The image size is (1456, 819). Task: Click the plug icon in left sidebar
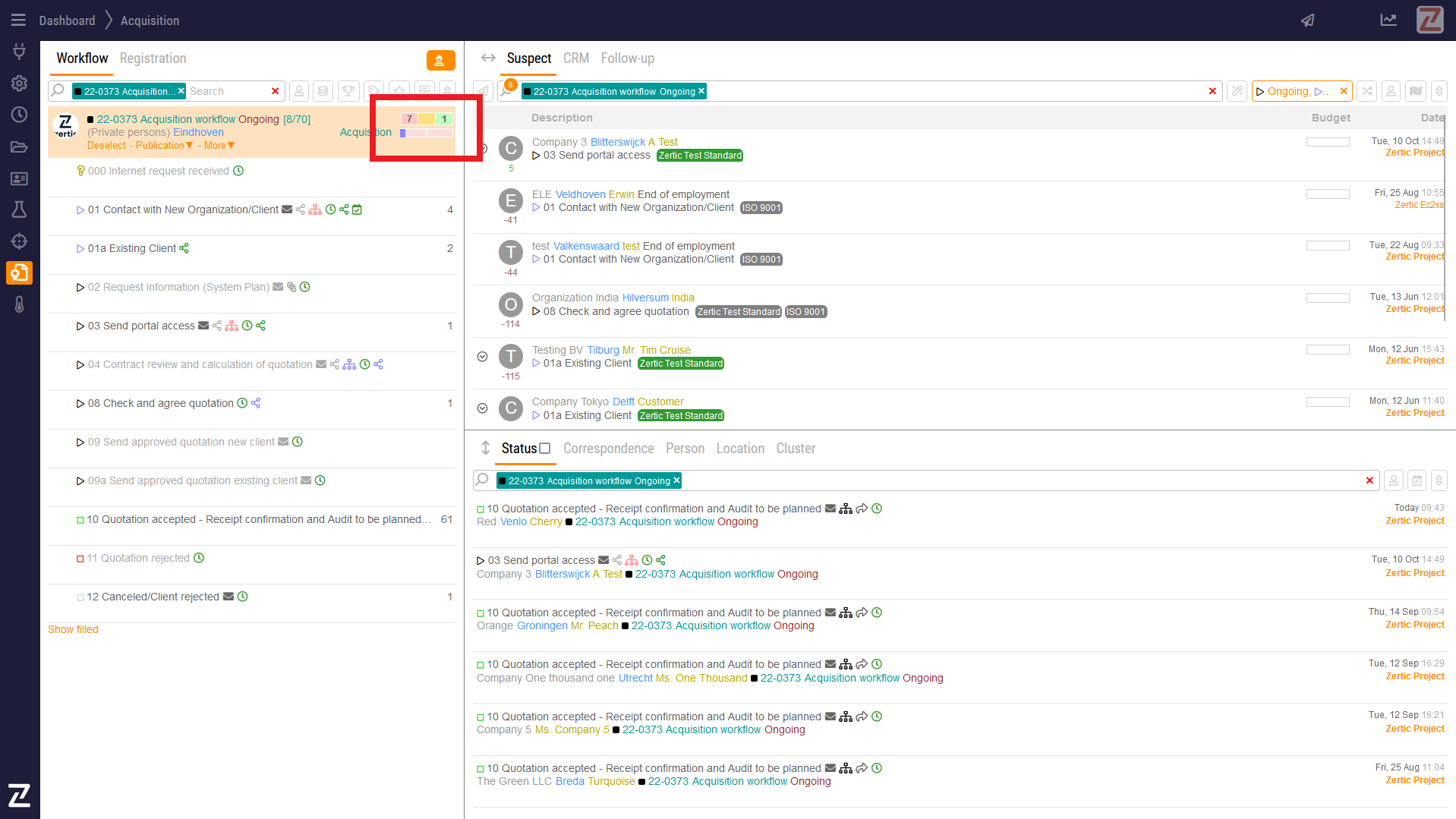point(20,51)
